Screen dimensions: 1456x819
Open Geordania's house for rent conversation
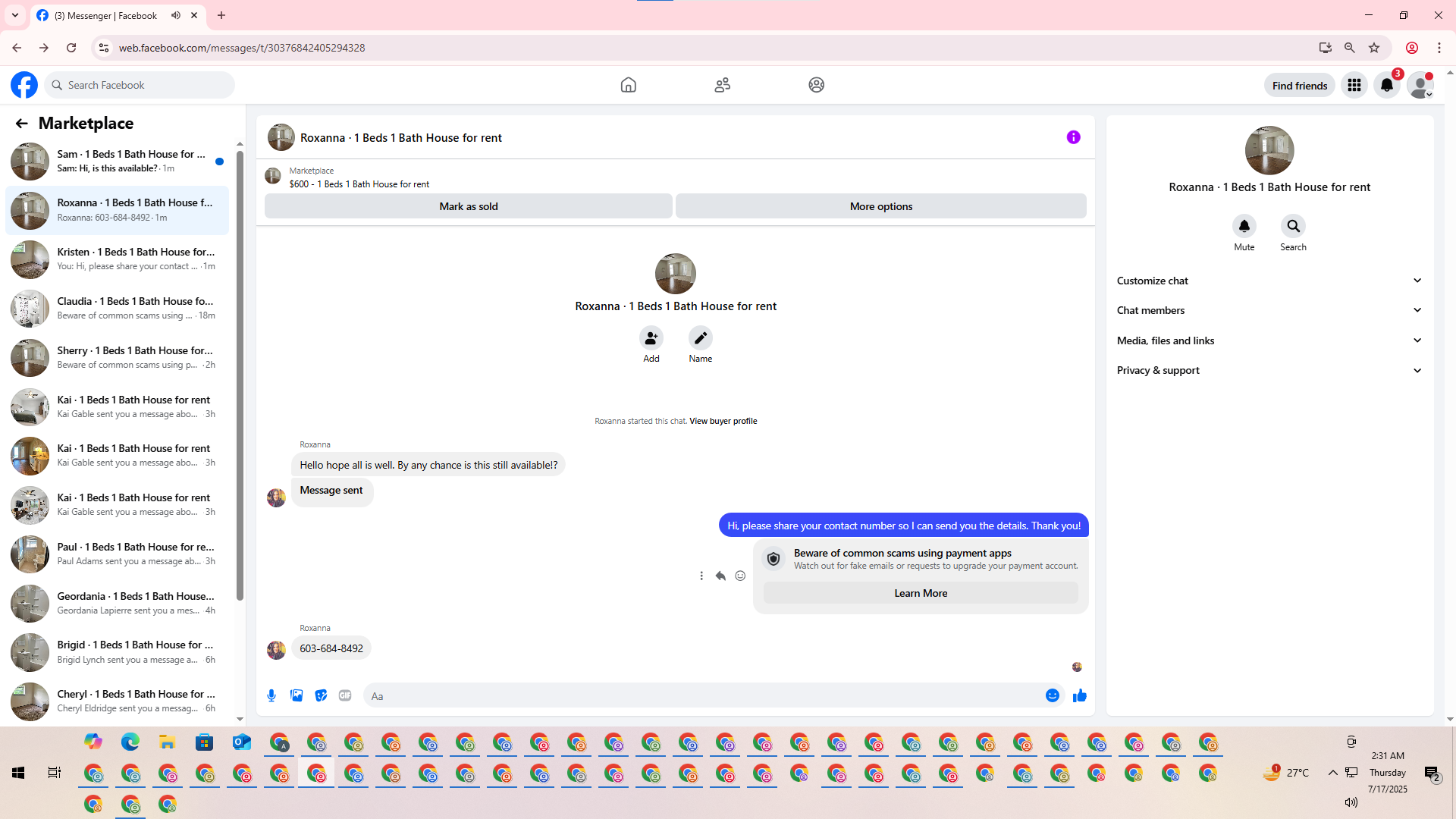(x=118, y=604)
